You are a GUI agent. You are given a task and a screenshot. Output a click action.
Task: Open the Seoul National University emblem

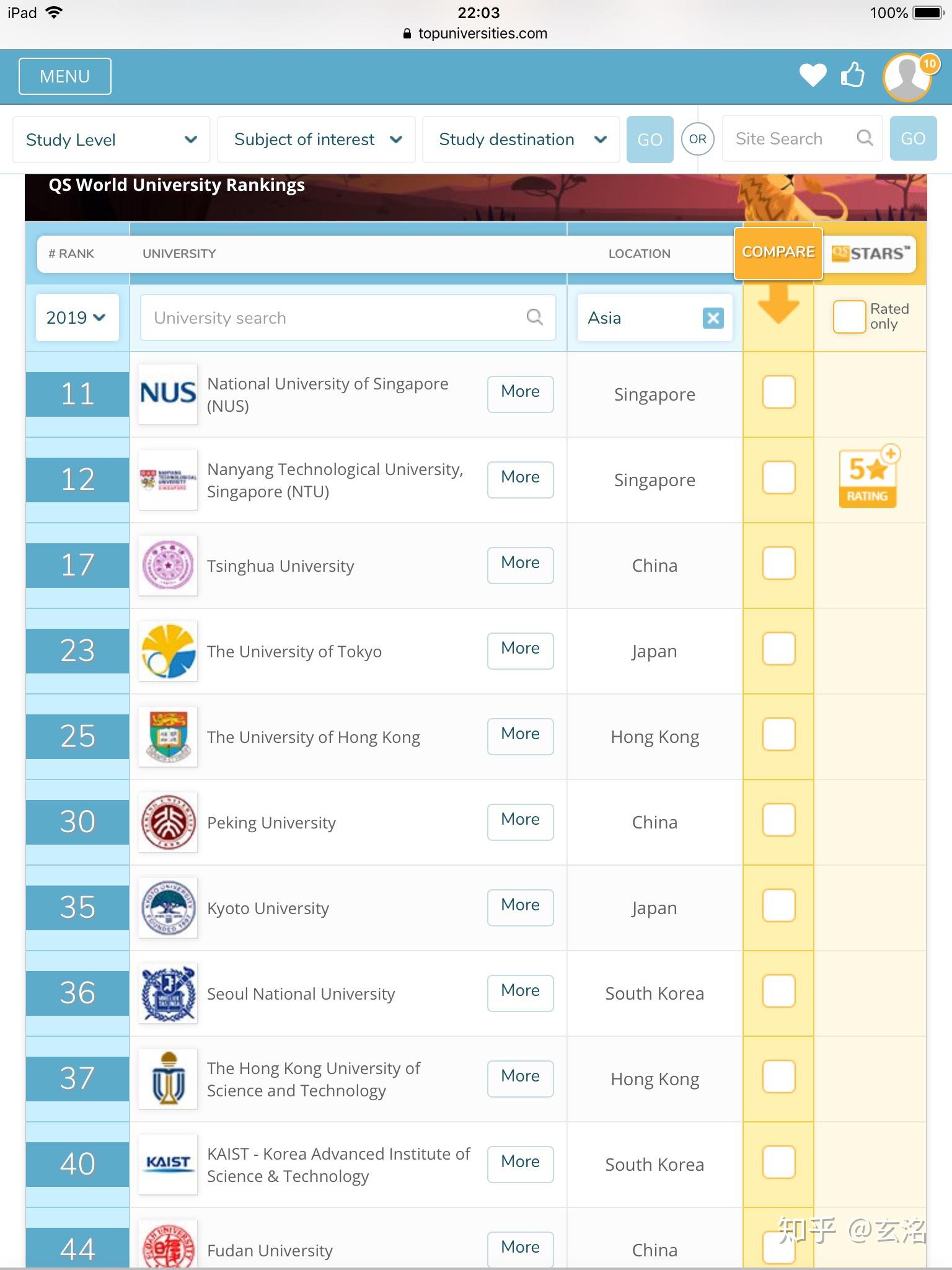pyautogui.click(x=168, y=993)
